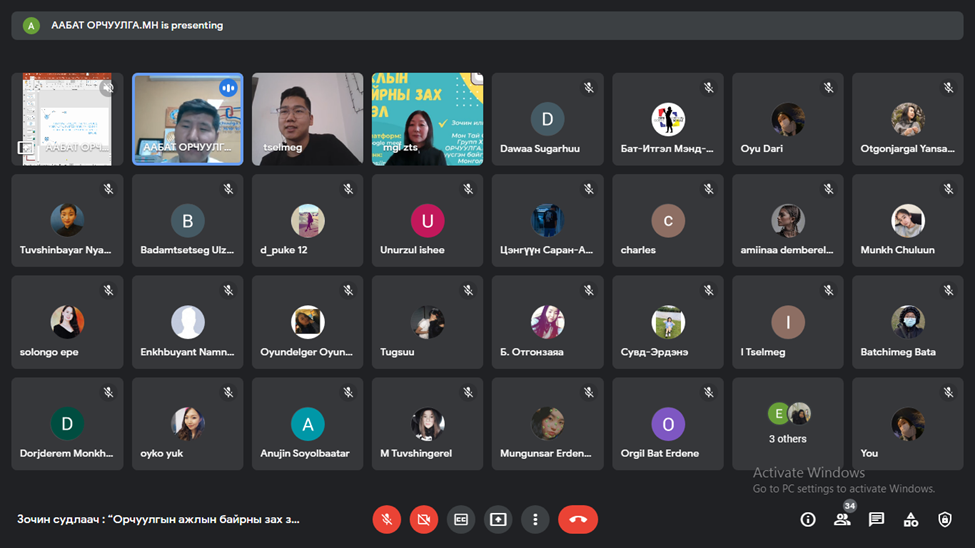This screenshot has width=975, height=548.
Task: Click Munkh Chuluun's avatar
Action: 908,220
